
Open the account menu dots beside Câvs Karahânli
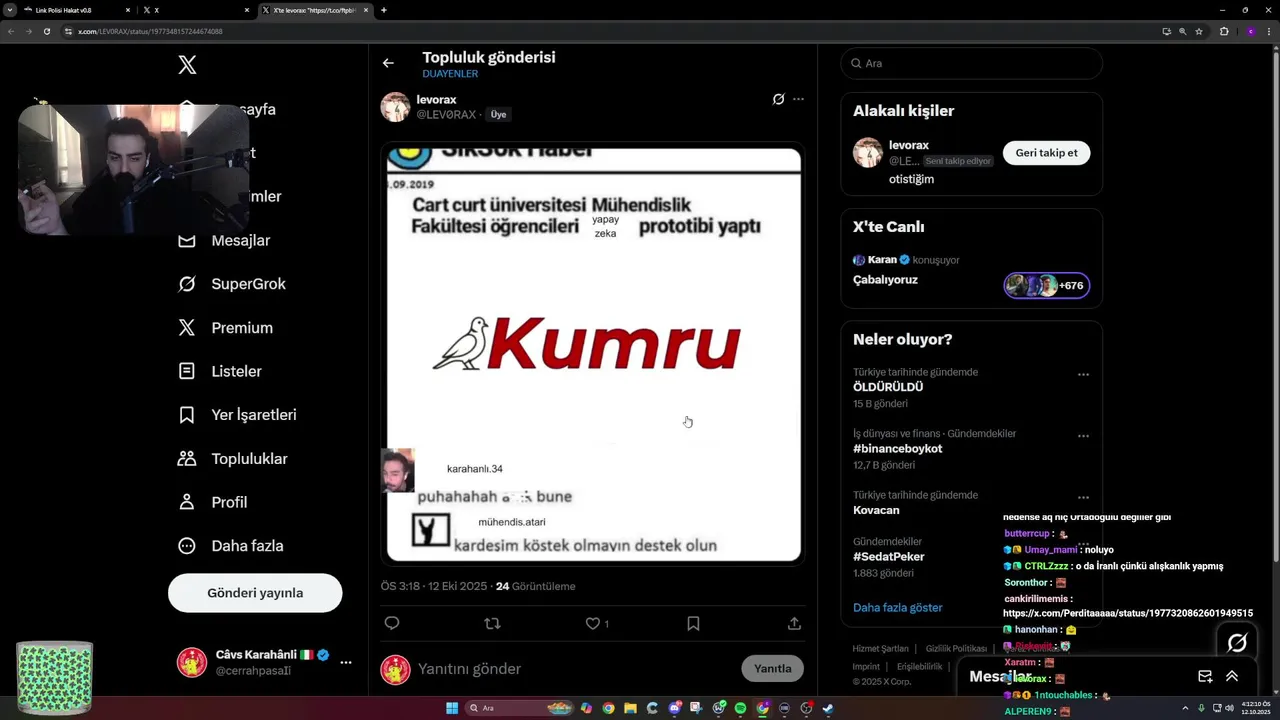pyautogui.click(x=346, y=662)
